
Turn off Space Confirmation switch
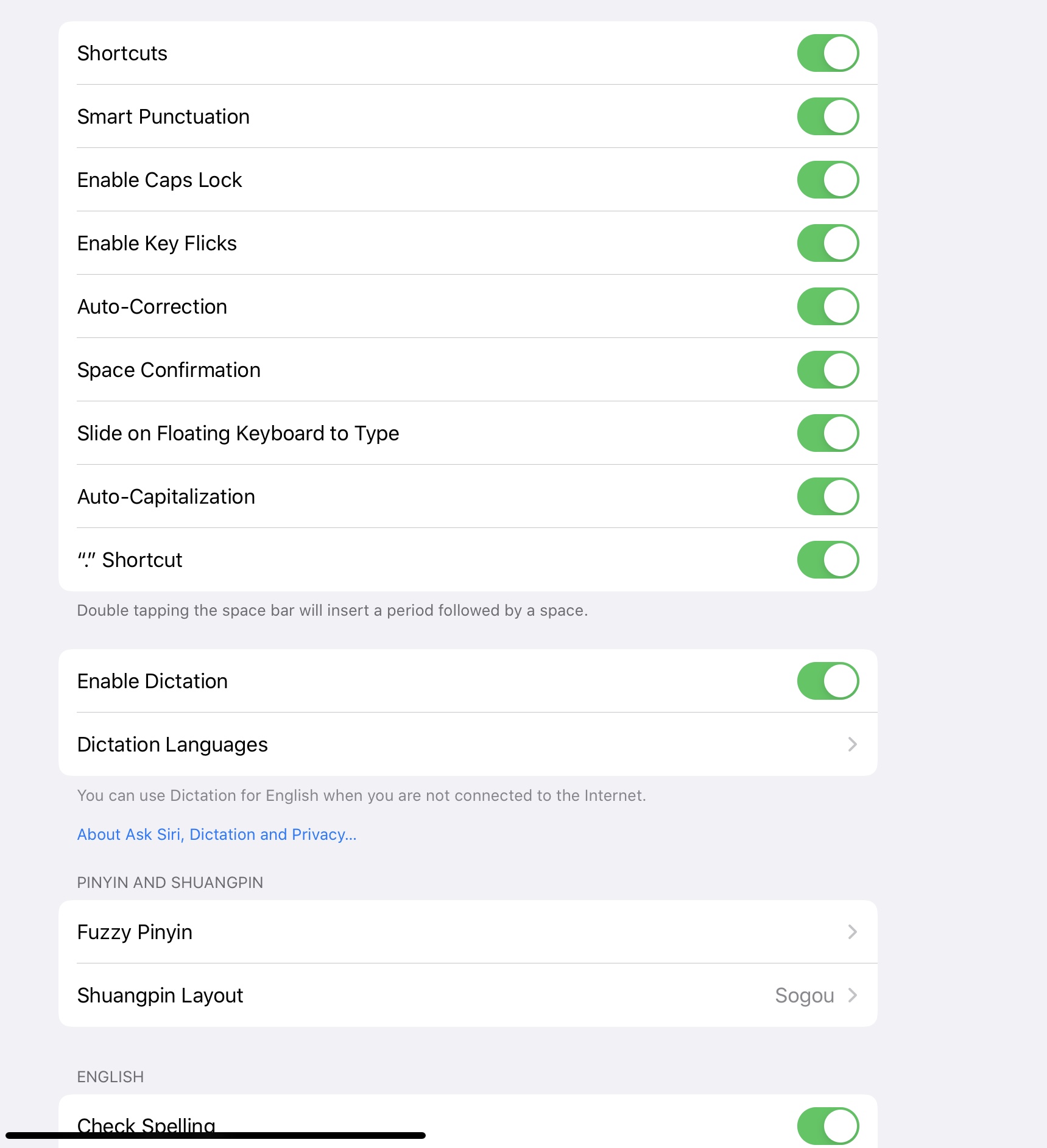tap(827, 370)
